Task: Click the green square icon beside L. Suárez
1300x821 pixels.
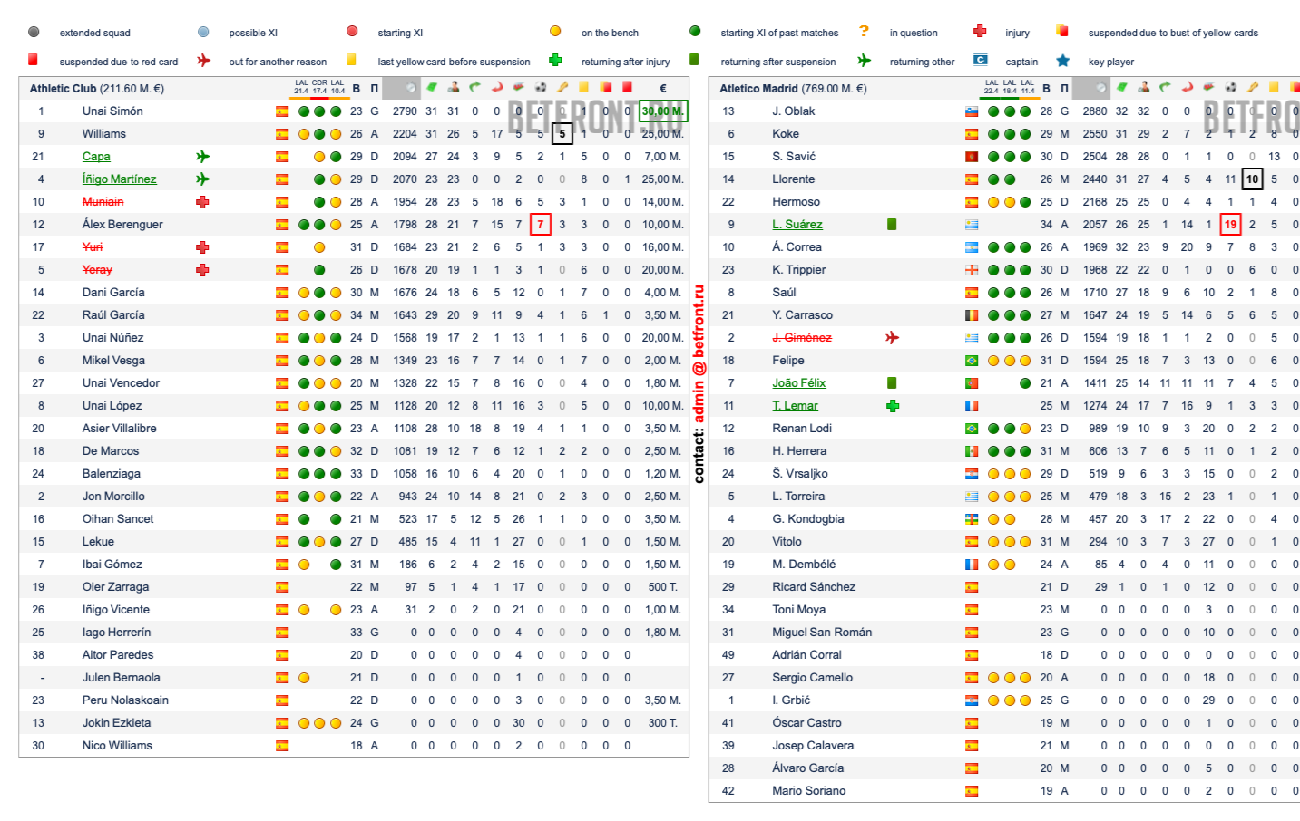Action: tap(892, 224)
